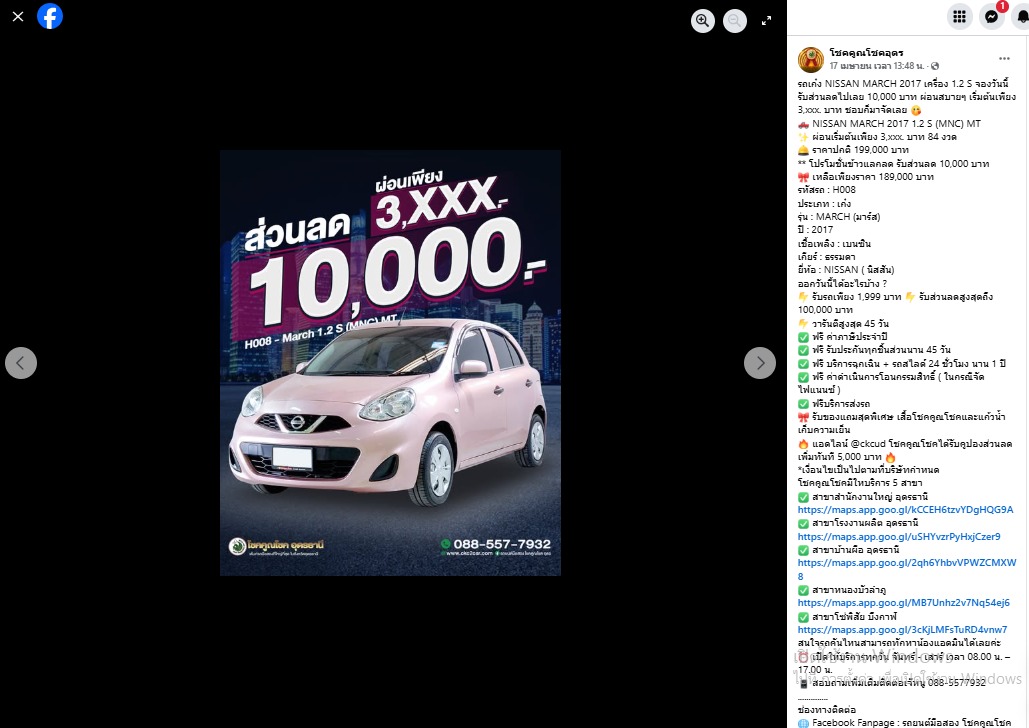1029x728 pixels.
Task: Zoom in on the photo
Action: tap(703, 21)
